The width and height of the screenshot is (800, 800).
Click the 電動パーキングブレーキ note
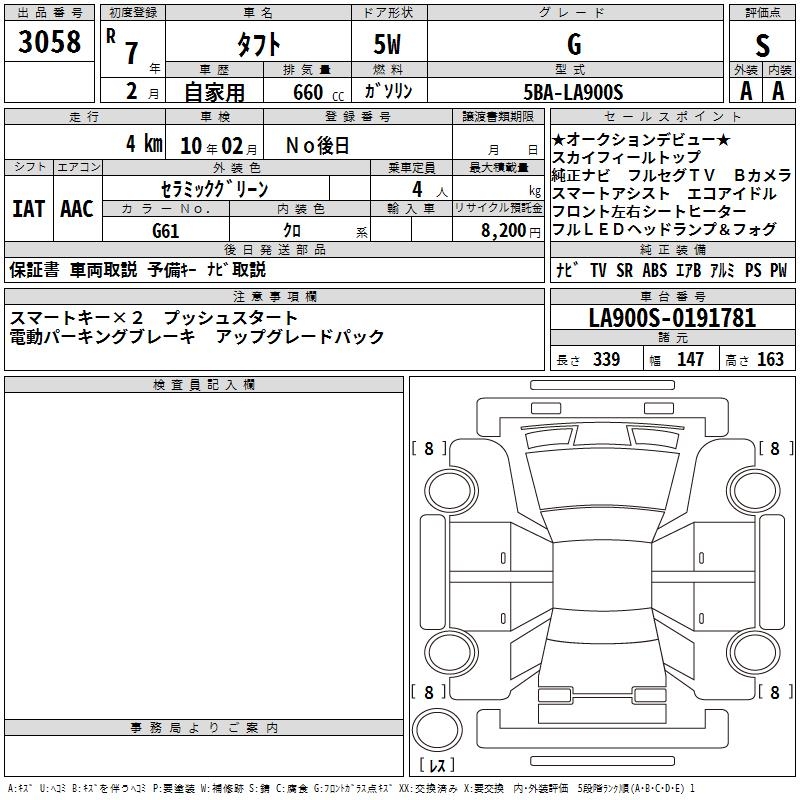[x=103, y=337]
